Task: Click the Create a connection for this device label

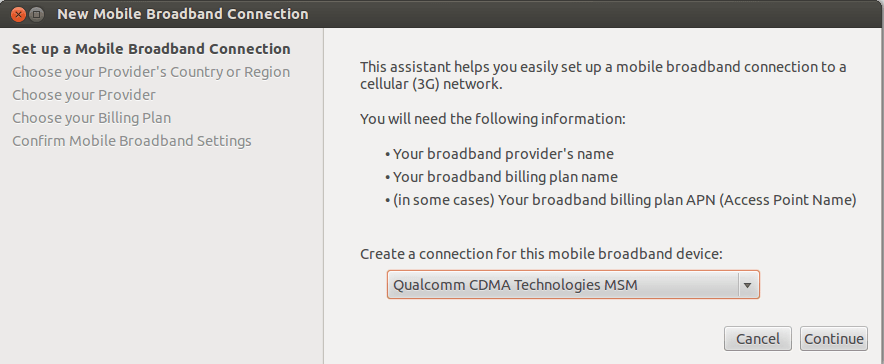Action: (541, 254)
